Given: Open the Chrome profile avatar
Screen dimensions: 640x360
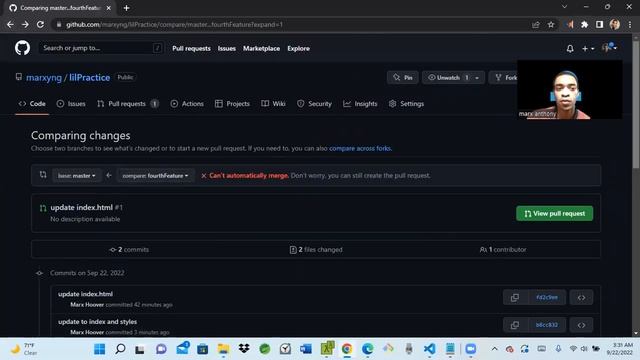Looking at the screenshot, I should [x=615, y=24].
